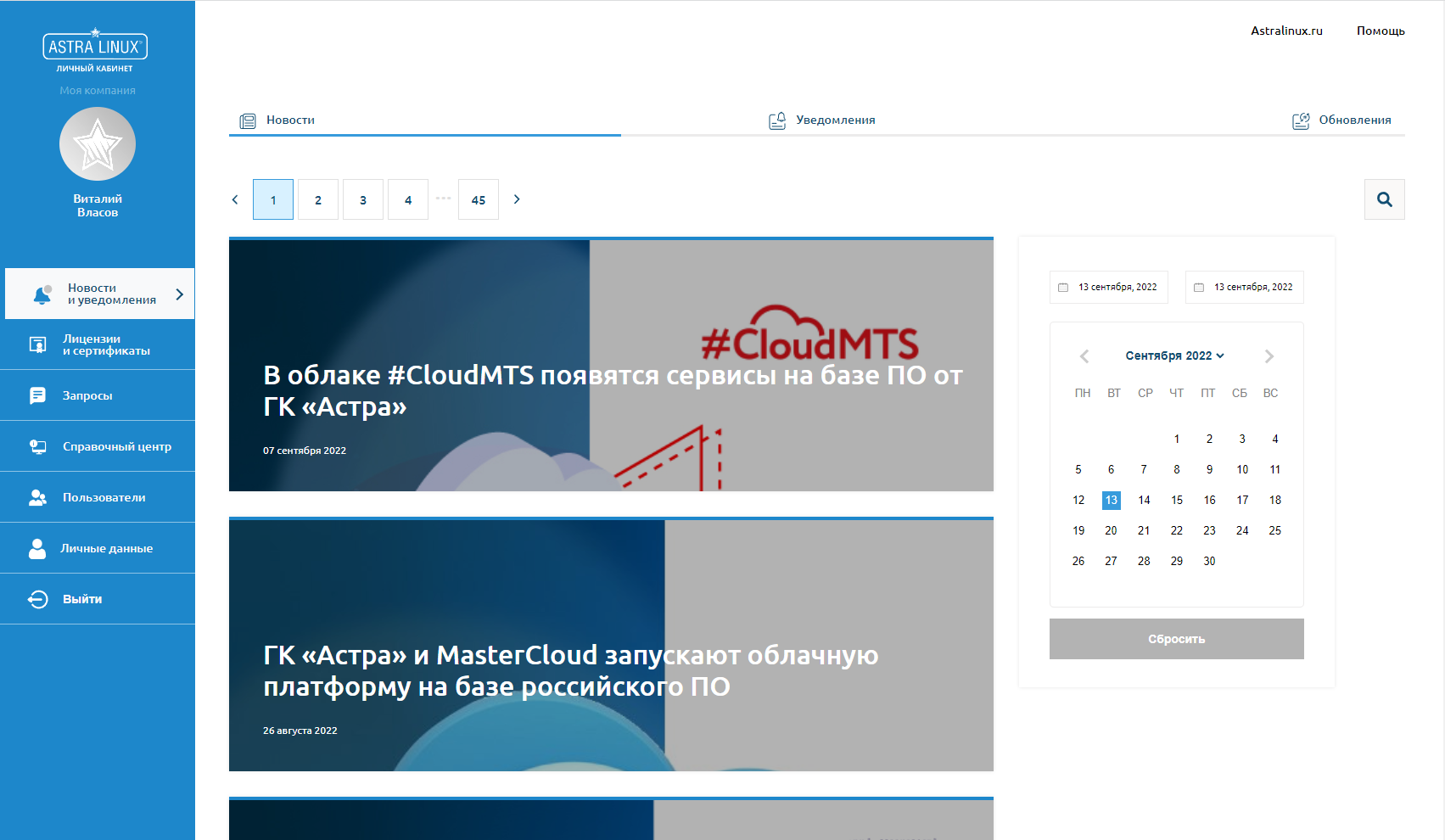Click the start date field

tap(1109, 287)
